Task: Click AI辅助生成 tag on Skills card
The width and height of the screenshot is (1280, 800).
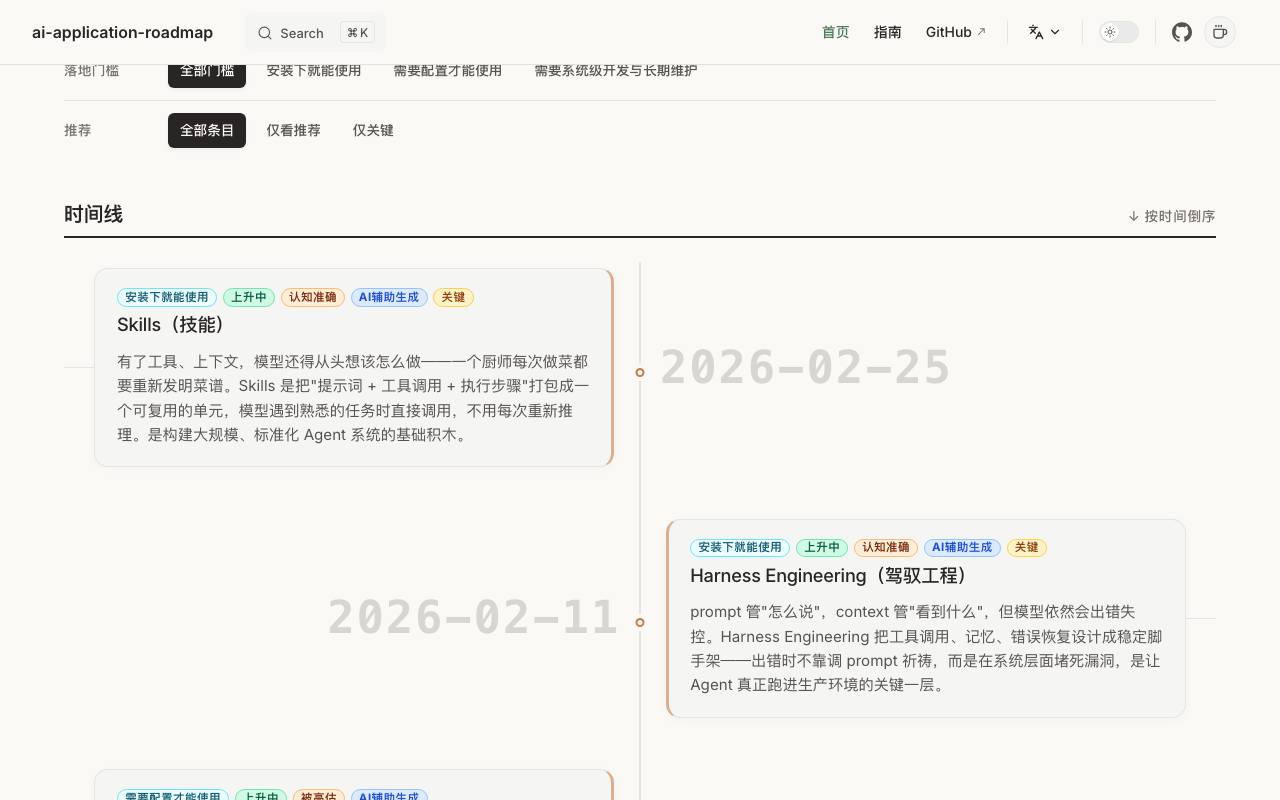Action: tap(389, 297)
